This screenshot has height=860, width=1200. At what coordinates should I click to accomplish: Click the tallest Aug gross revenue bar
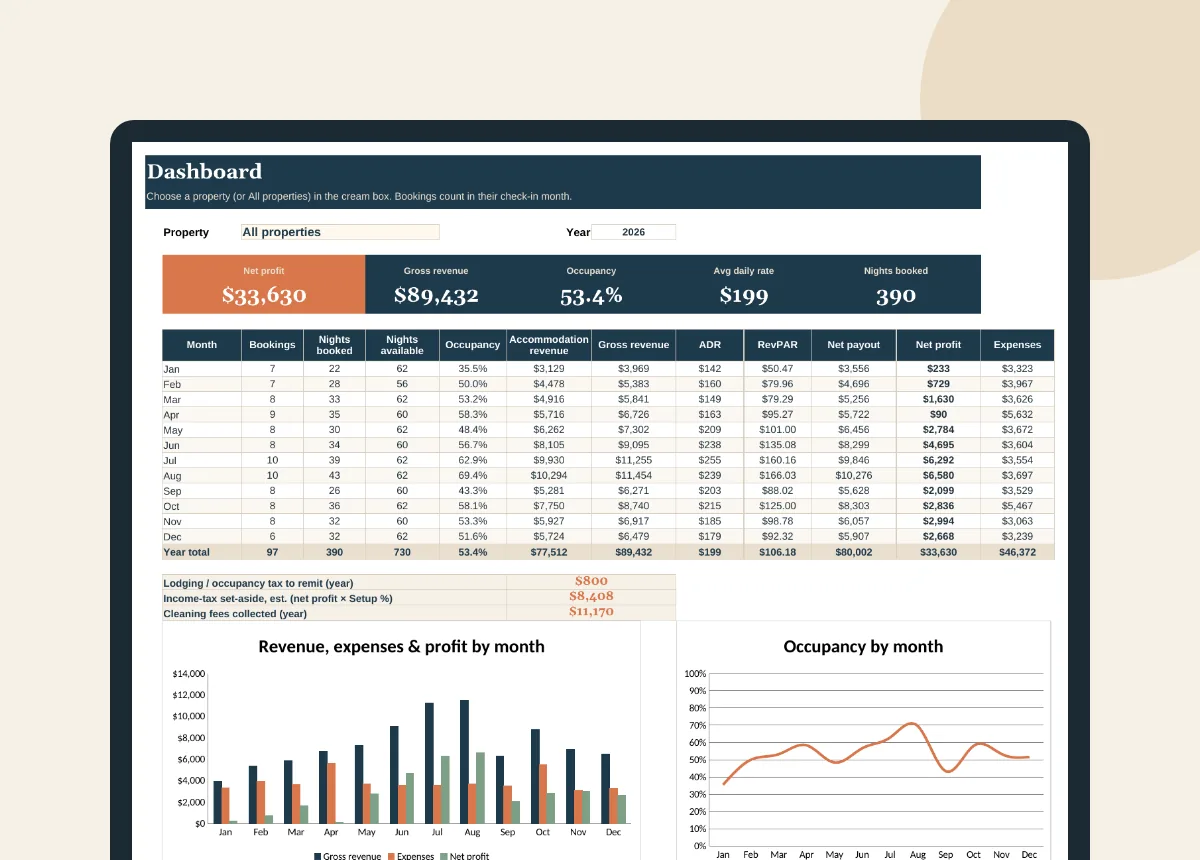tap(464, 761)
